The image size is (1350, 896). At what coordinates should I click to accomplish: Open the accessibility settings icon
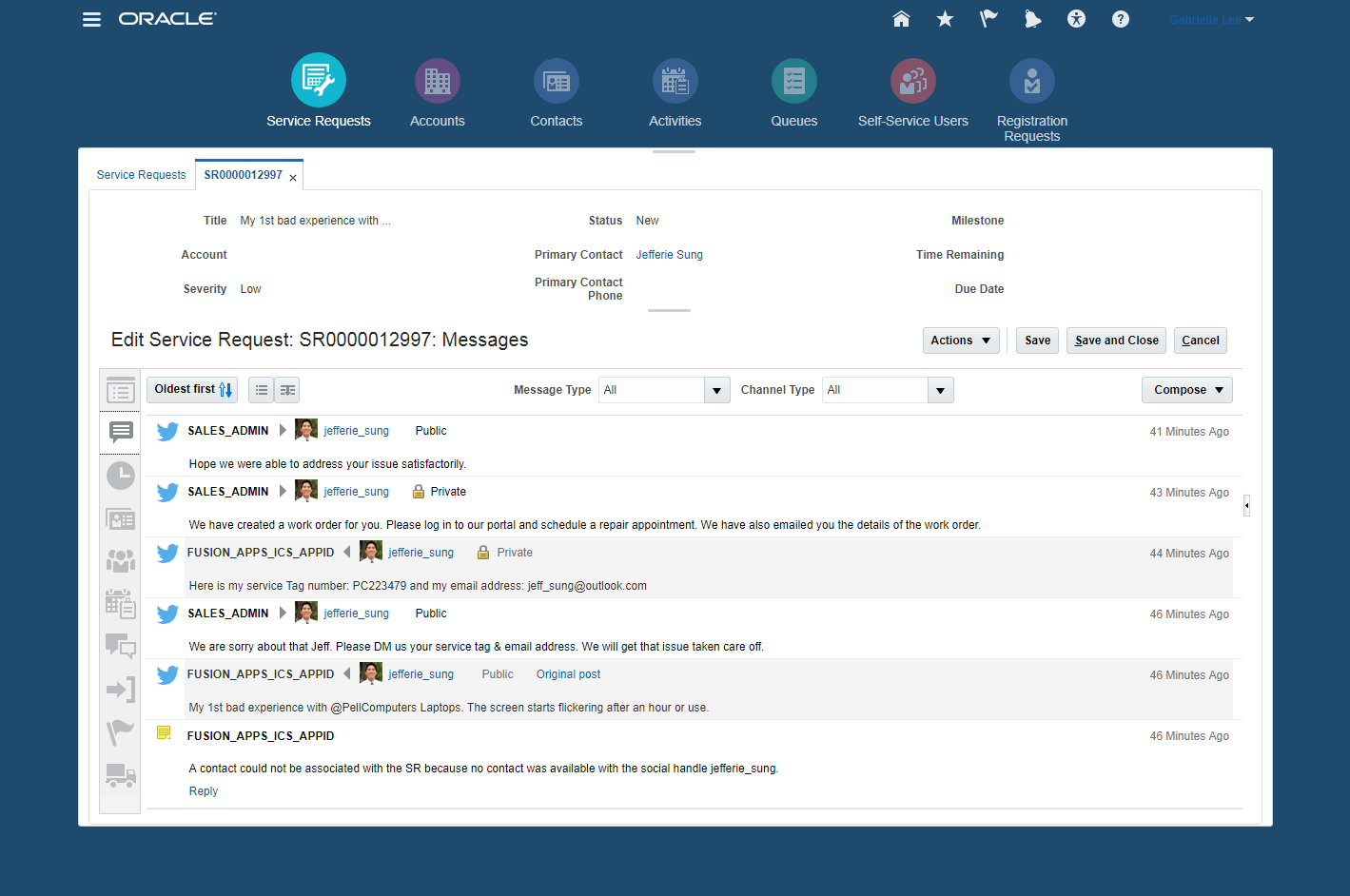click(x=1076, y=19)
